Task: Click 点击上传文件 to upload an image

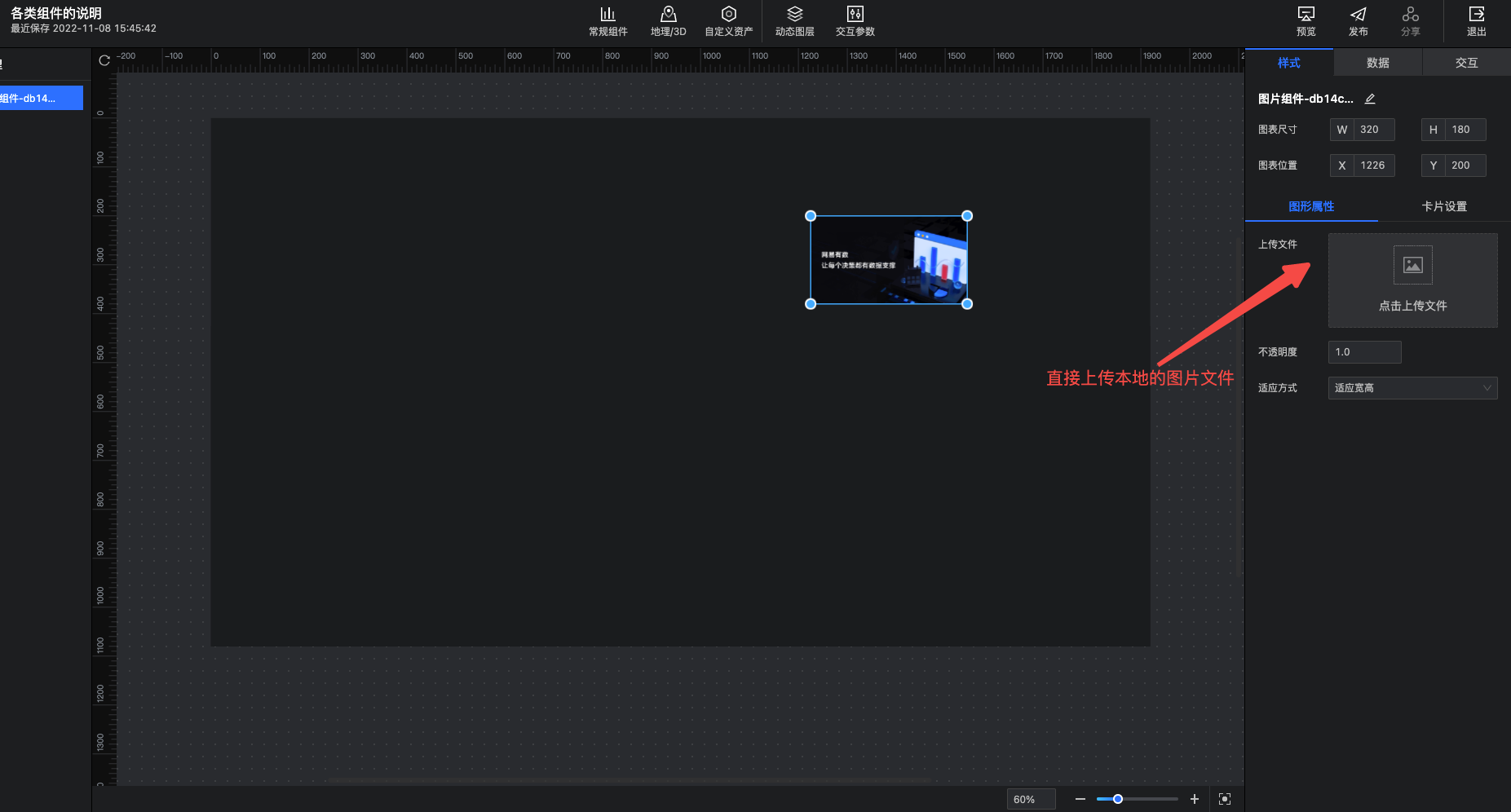Action: pyautogui.click(x=1412, y=280)
